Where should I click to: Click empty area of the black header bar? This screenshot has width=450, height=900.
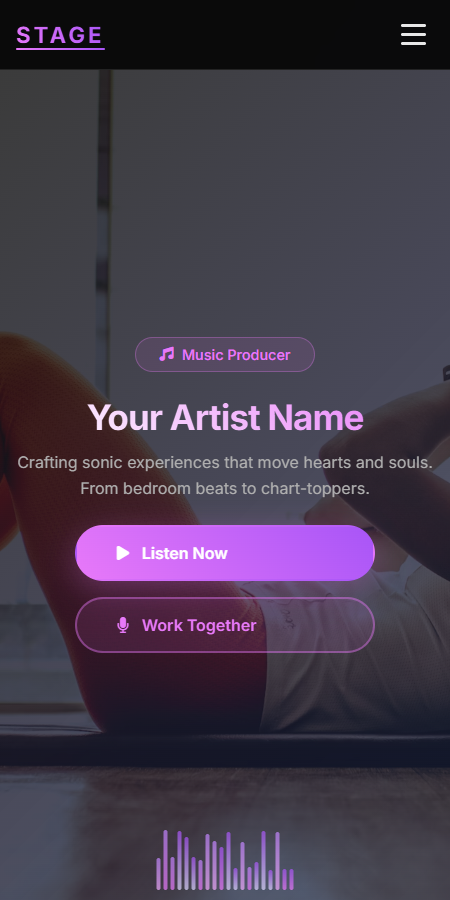pos(253,34)
